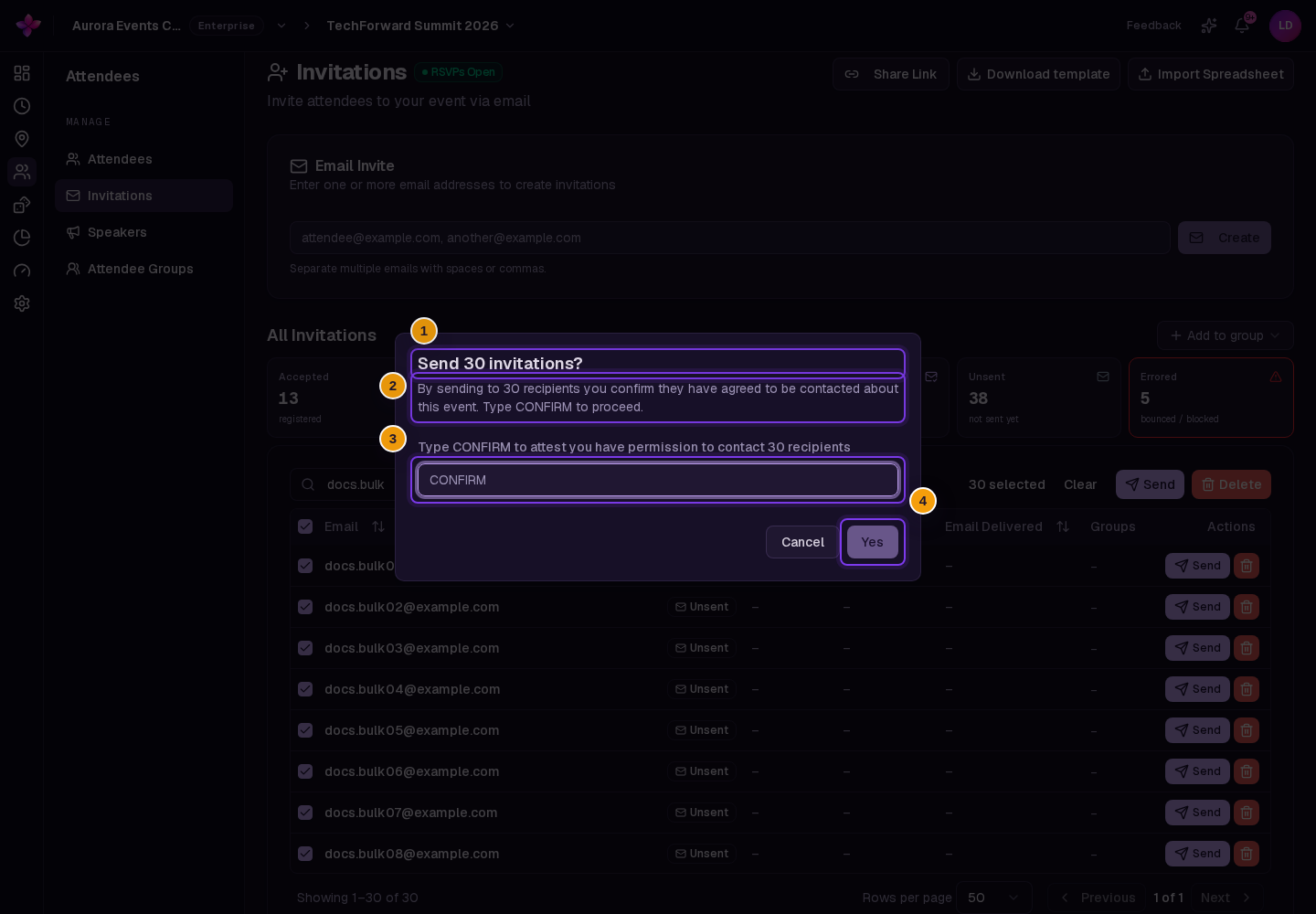Open the pie chart analytics icon
Screen dimensions: 1316x914
(x=22, y=238)
